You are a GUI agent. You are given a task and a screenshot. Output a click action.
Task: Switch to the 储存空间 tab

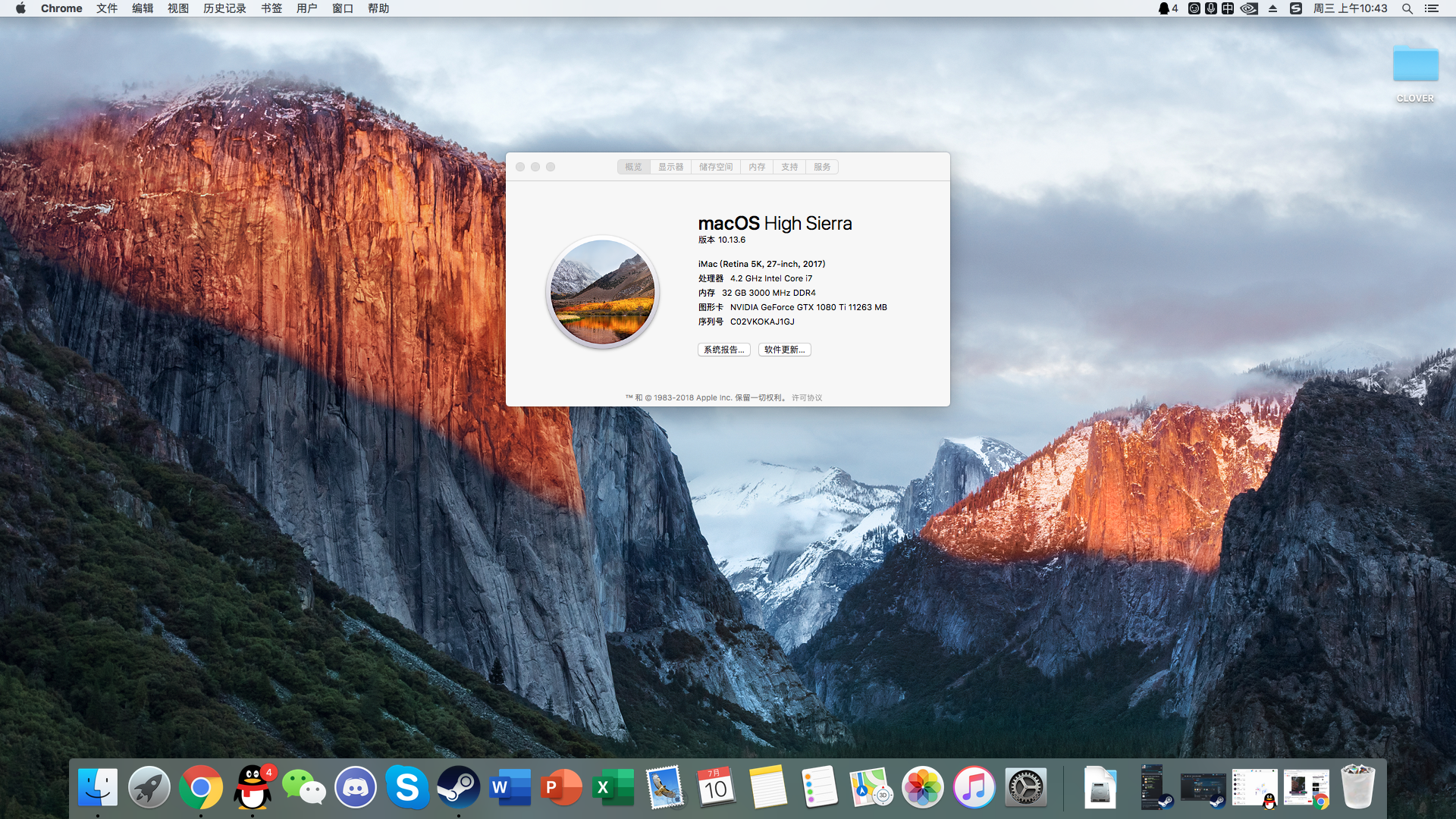pyautogui.click(x=716, y=167)
